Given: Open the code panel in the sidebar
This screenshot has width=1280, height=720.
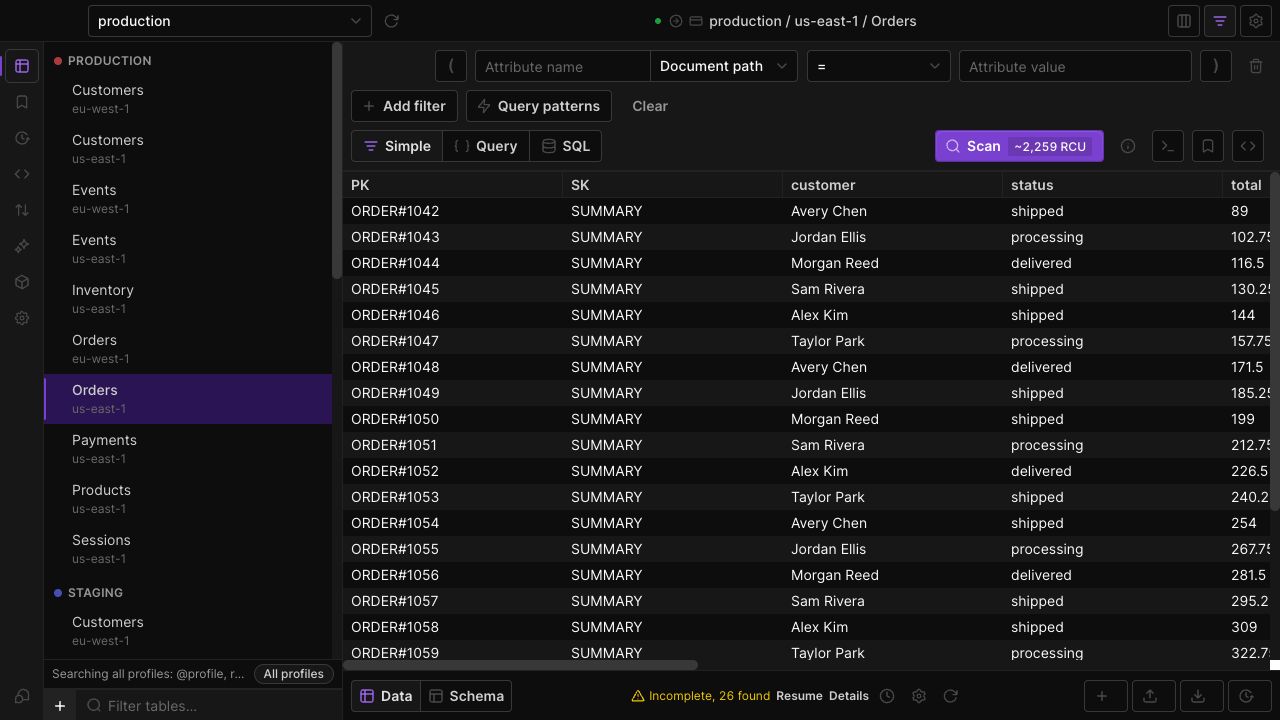Looking at the screenshot, I should pos(22,174).
